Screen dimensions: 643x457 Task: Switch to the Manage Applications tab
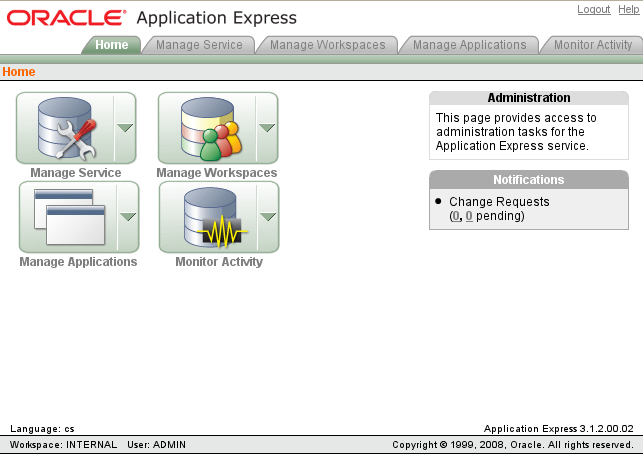pyautogui.click(x=469, y=45)
